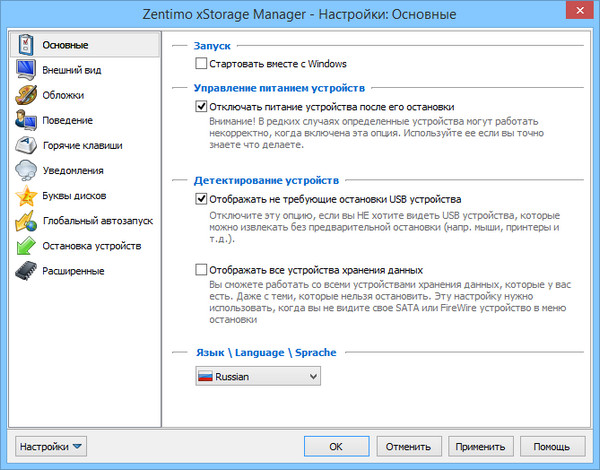Uncheck Отключать питание устройства после его остановки
This screenshot has height=470, width=600.
[202, 106]
